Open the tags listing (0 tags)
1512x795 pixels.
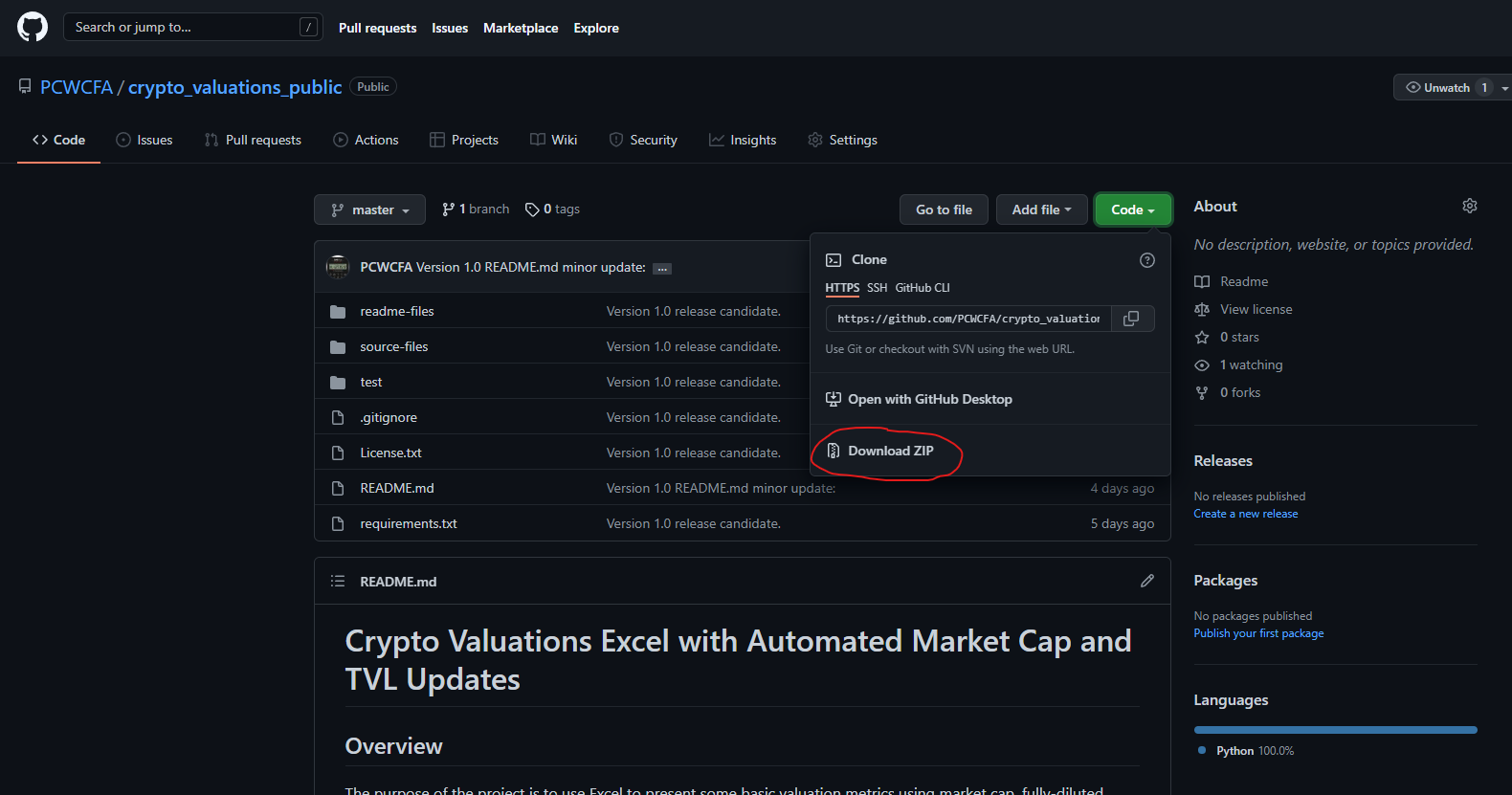[x=552, y=210]
